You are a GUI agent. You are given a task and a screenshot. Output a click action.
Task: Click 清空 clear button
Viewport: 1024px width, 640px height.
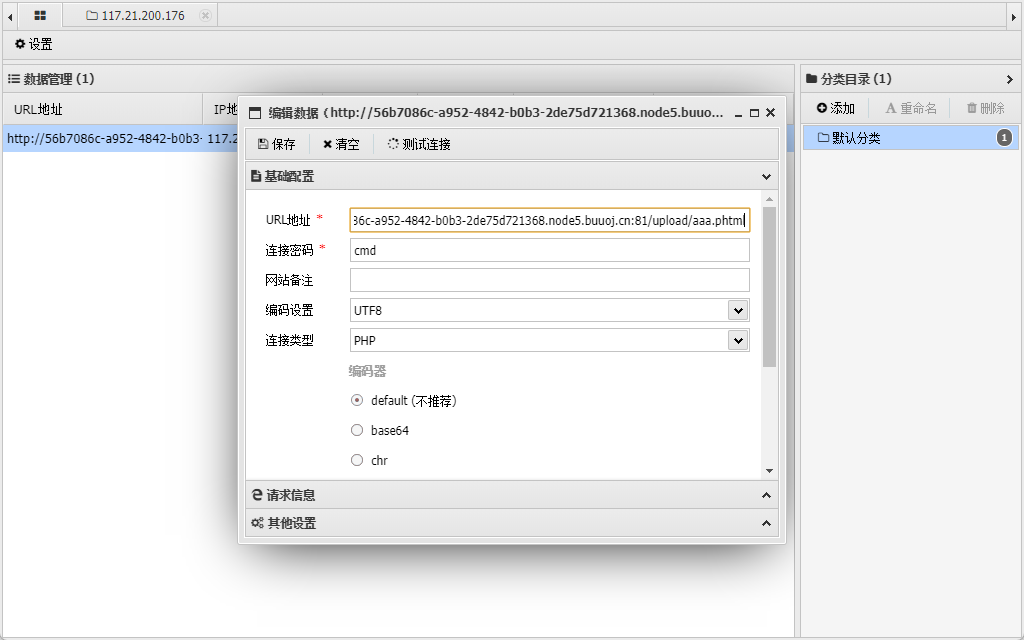[341, 144]
